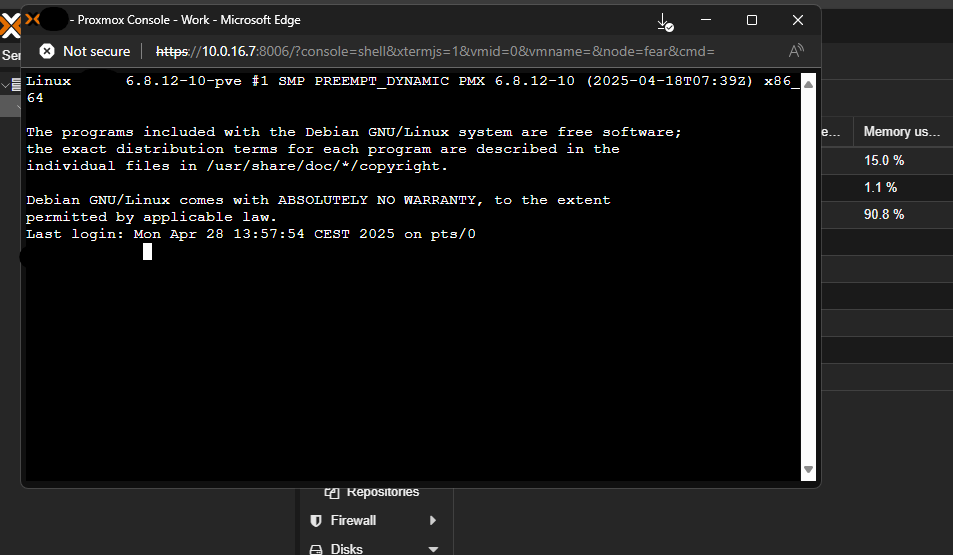
Task: Click the console URL address field
Action: point(435,51)
